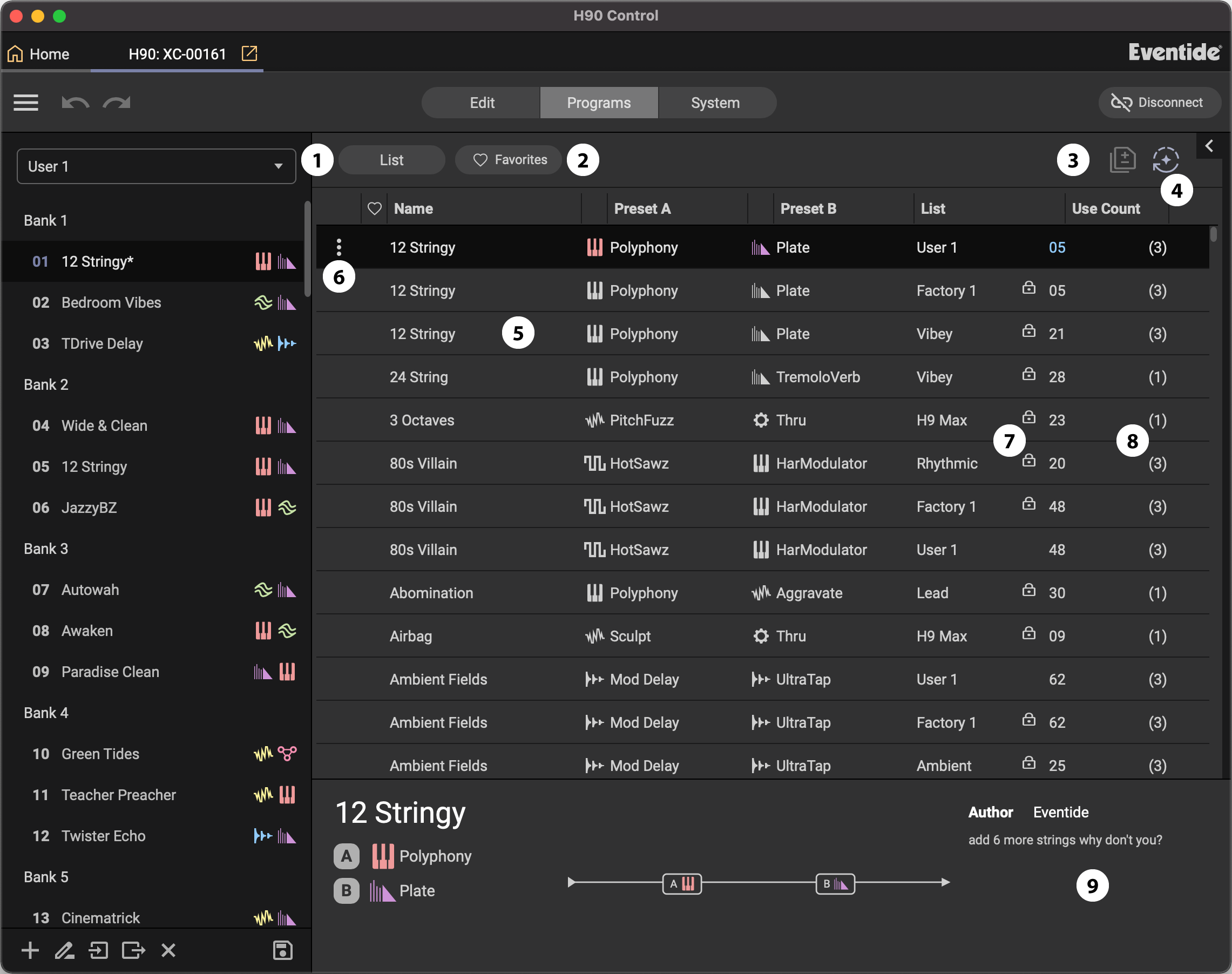Select program 09 Paradise Clean
Image resolution: width=1232 pixels, height=974 pixels.
(x=153, y=672)
